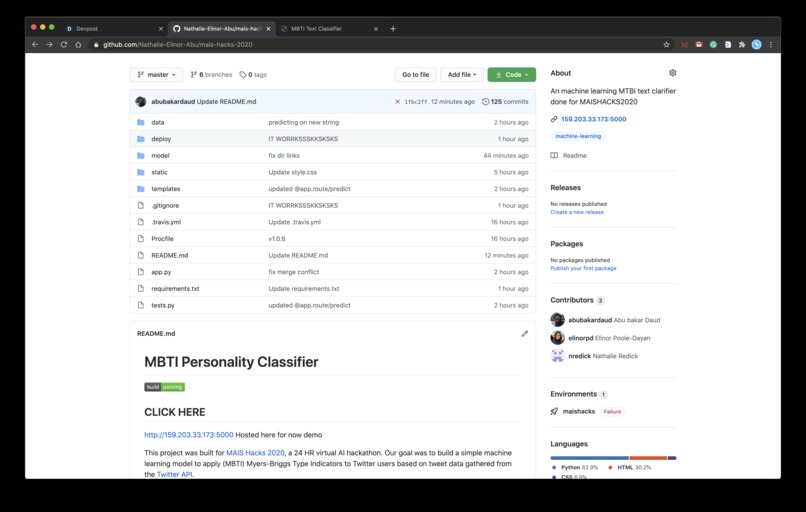Viewport: 806px width, 512px height.
Task: Bookmark page with star icon
Action: (x=666, y=45)
